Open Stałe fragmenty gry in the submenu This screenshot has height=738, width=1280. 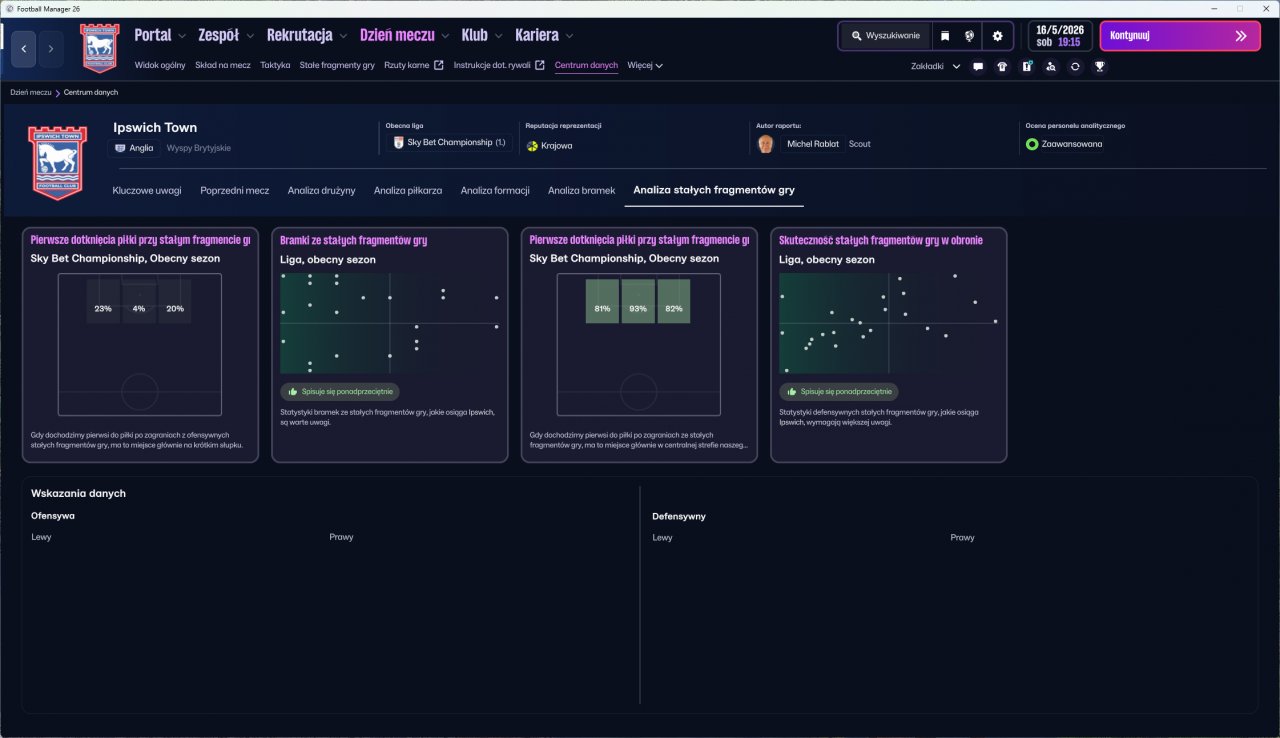(x=337, y=66)
